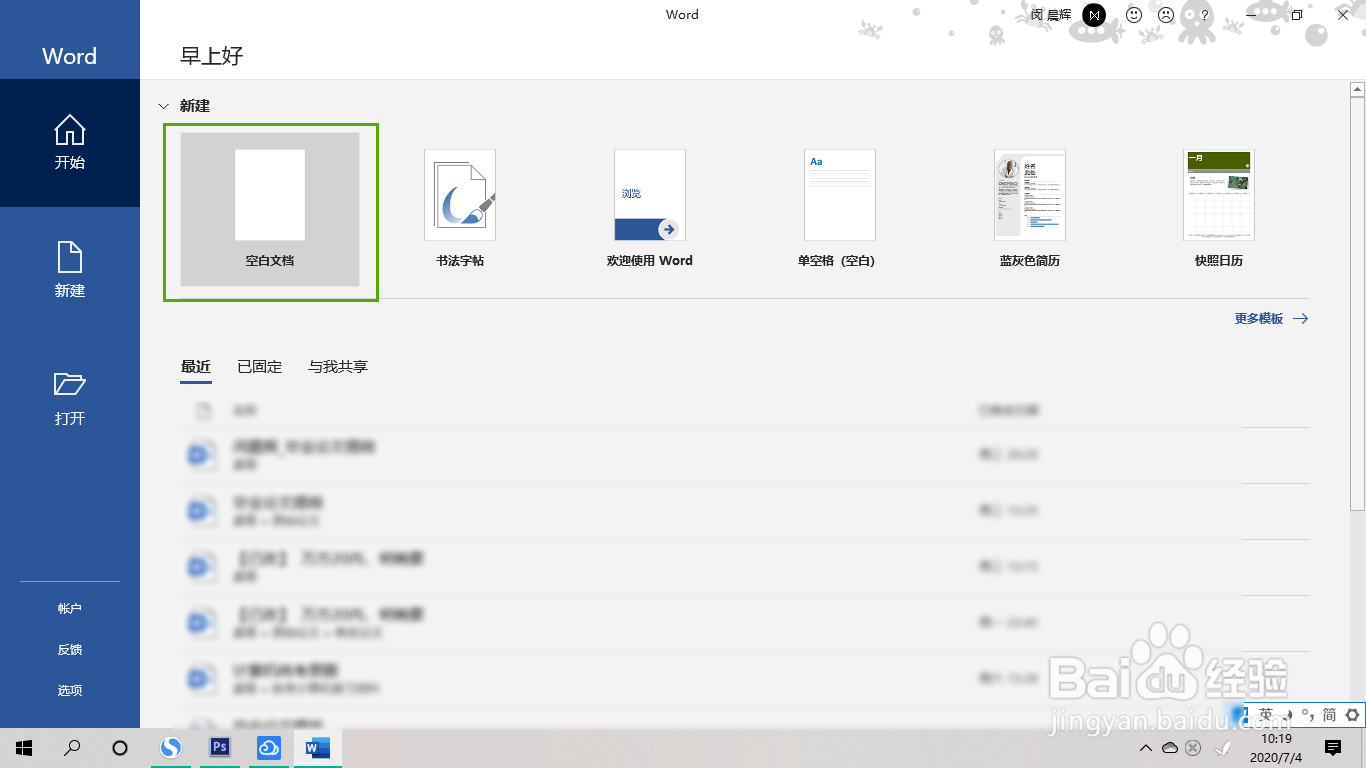Image resolution: width=1366 pixels, height=768 pixels.
Task: Open 反馈 (Feedback) in the sidebar
Action: (x=70, y=649)
